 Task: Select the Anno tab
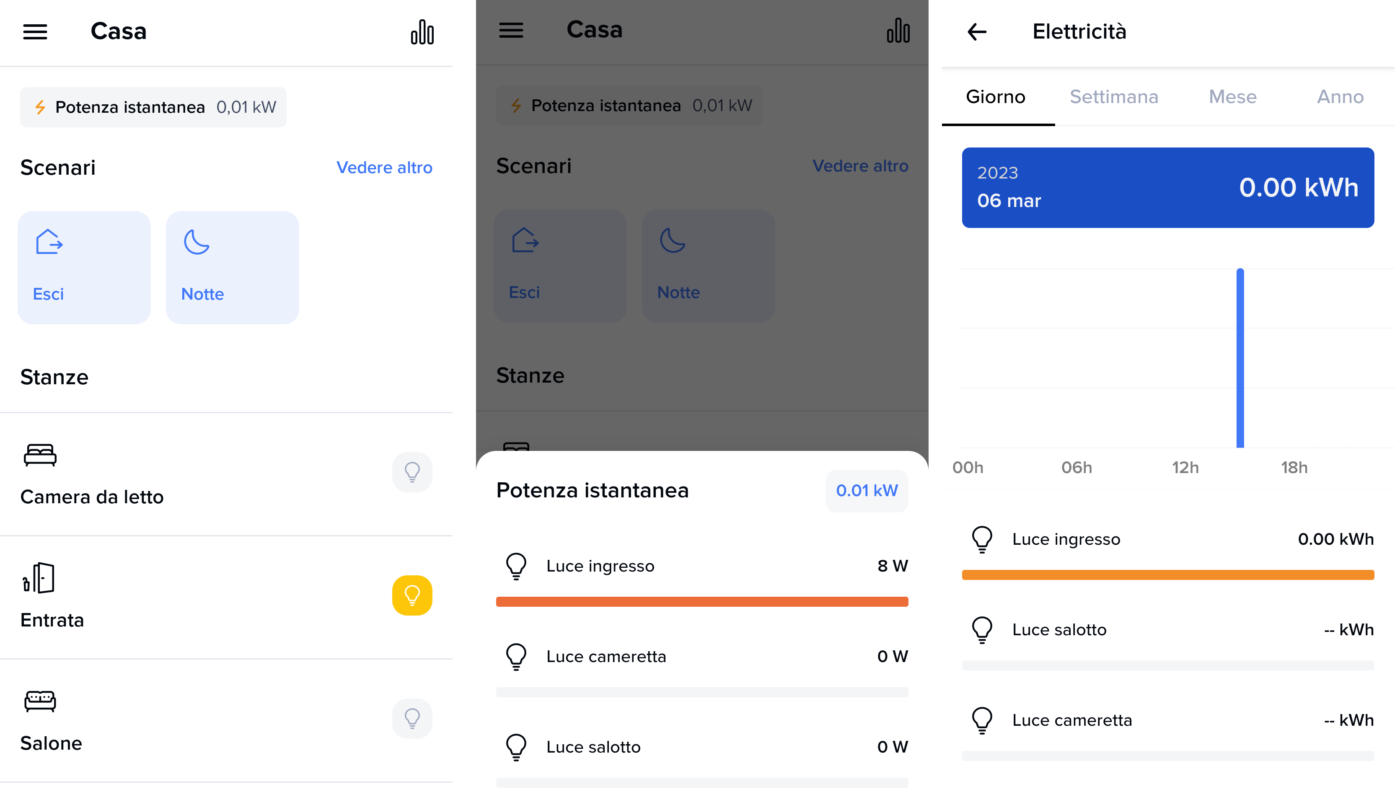1340,97
